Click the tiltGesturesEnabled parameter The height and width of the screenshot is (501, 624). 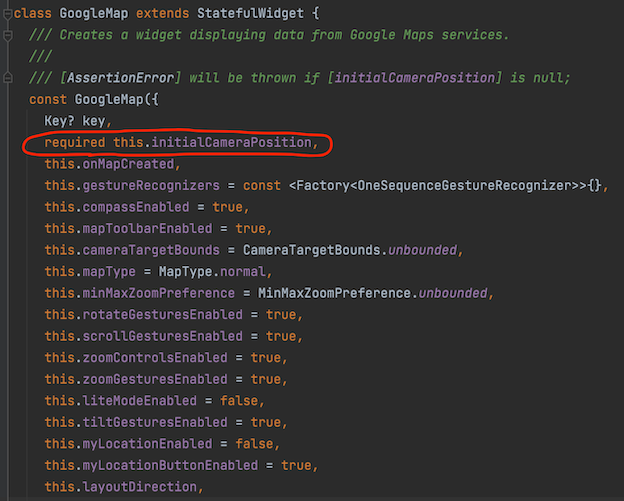(166, 422)
